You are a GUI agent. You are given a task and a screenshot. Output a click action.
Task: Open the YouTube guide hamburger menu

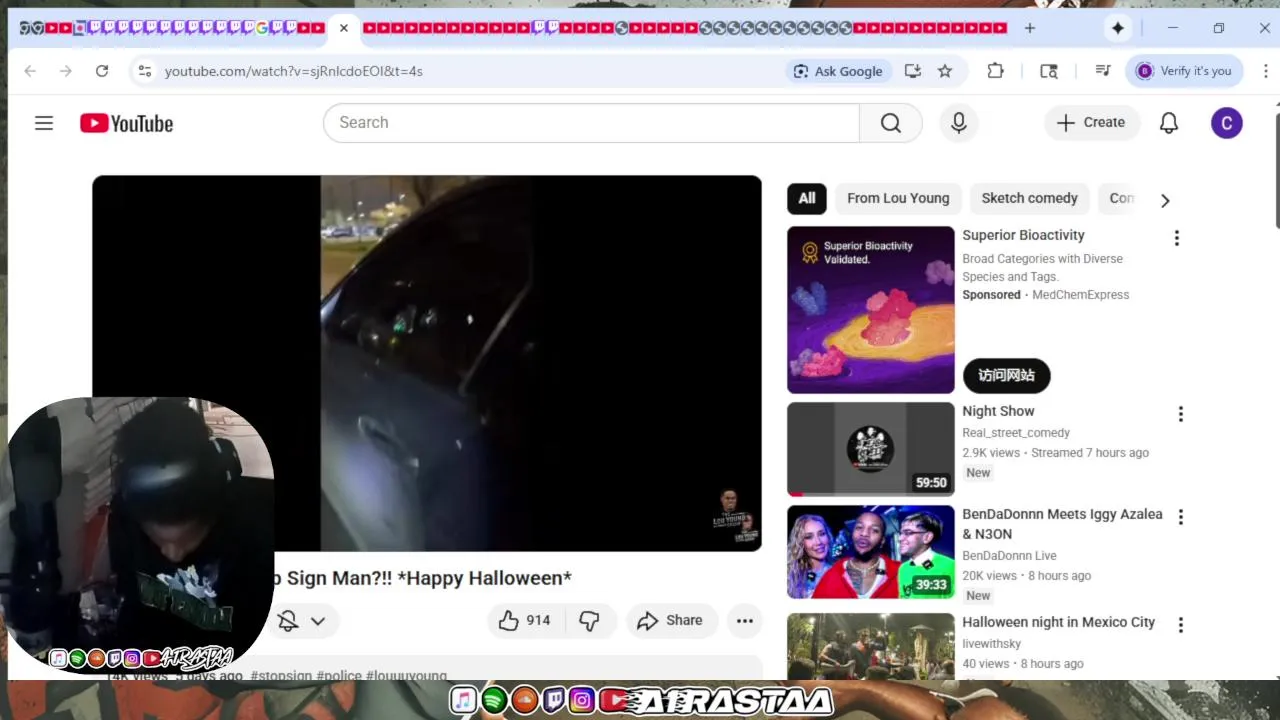point(44,123)
